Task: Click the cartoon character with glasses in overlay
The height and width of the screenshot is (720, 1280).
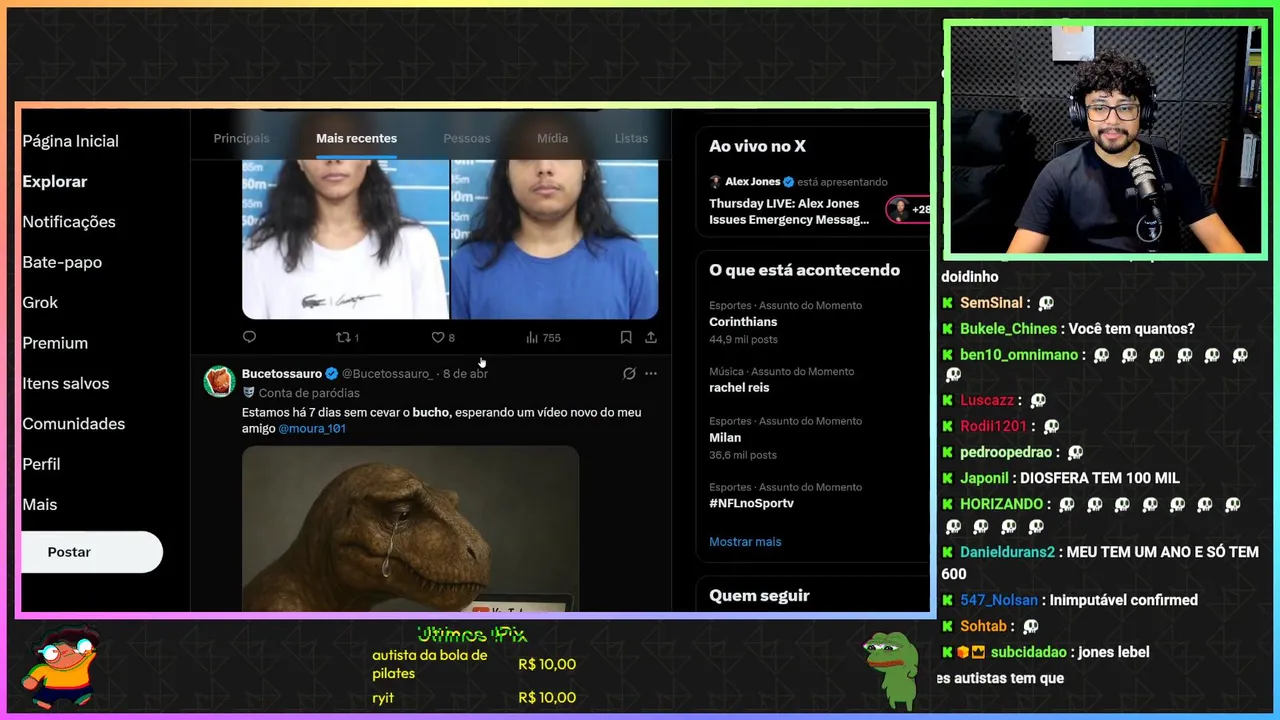Action: pos(60,668)
